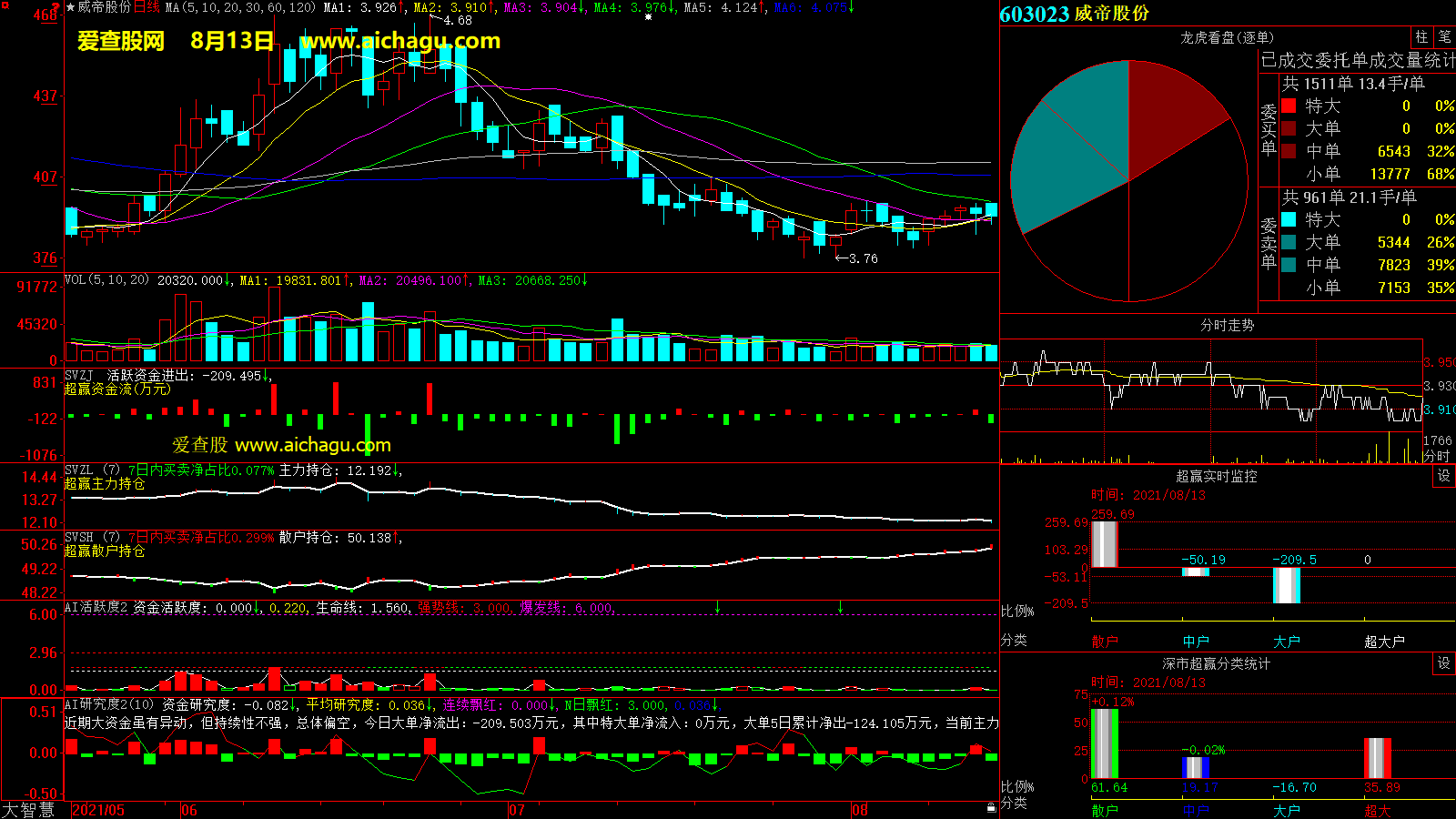The width and height of the screenshot is (1456, 819).
Task: Click stock code 603023 in header
Action: click(x=1034, y=14)
